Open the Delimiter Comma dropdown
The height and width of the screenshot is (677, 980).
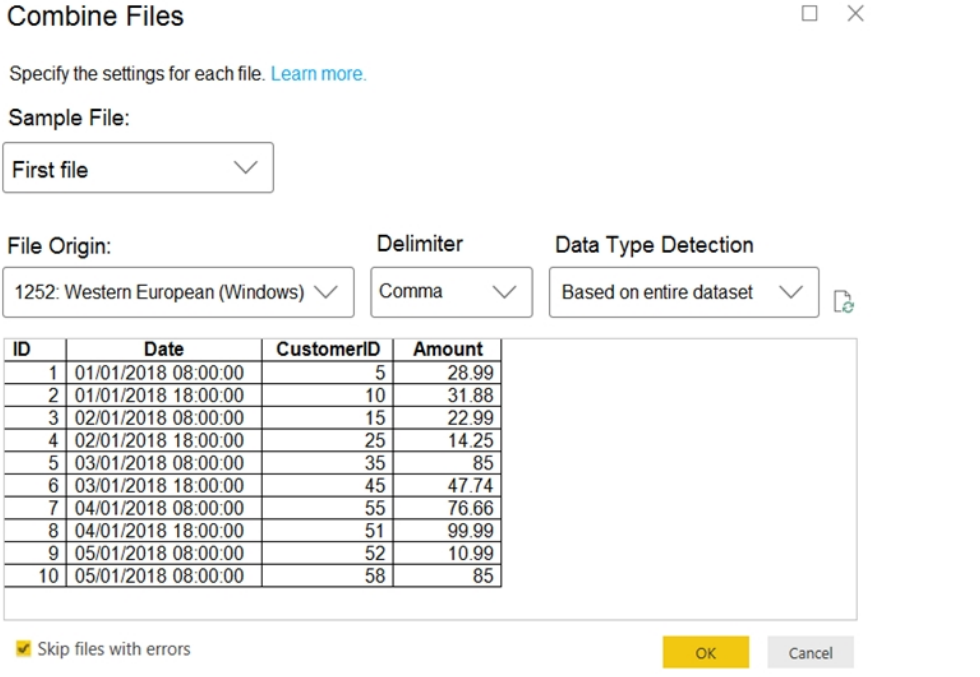point(451,292)
